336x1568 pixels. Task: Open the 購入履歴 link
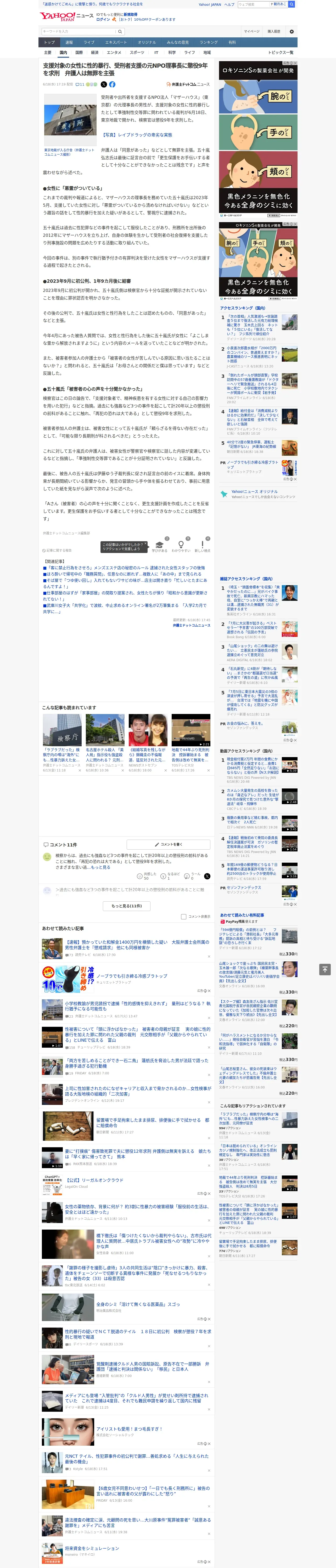coord(274,32)
